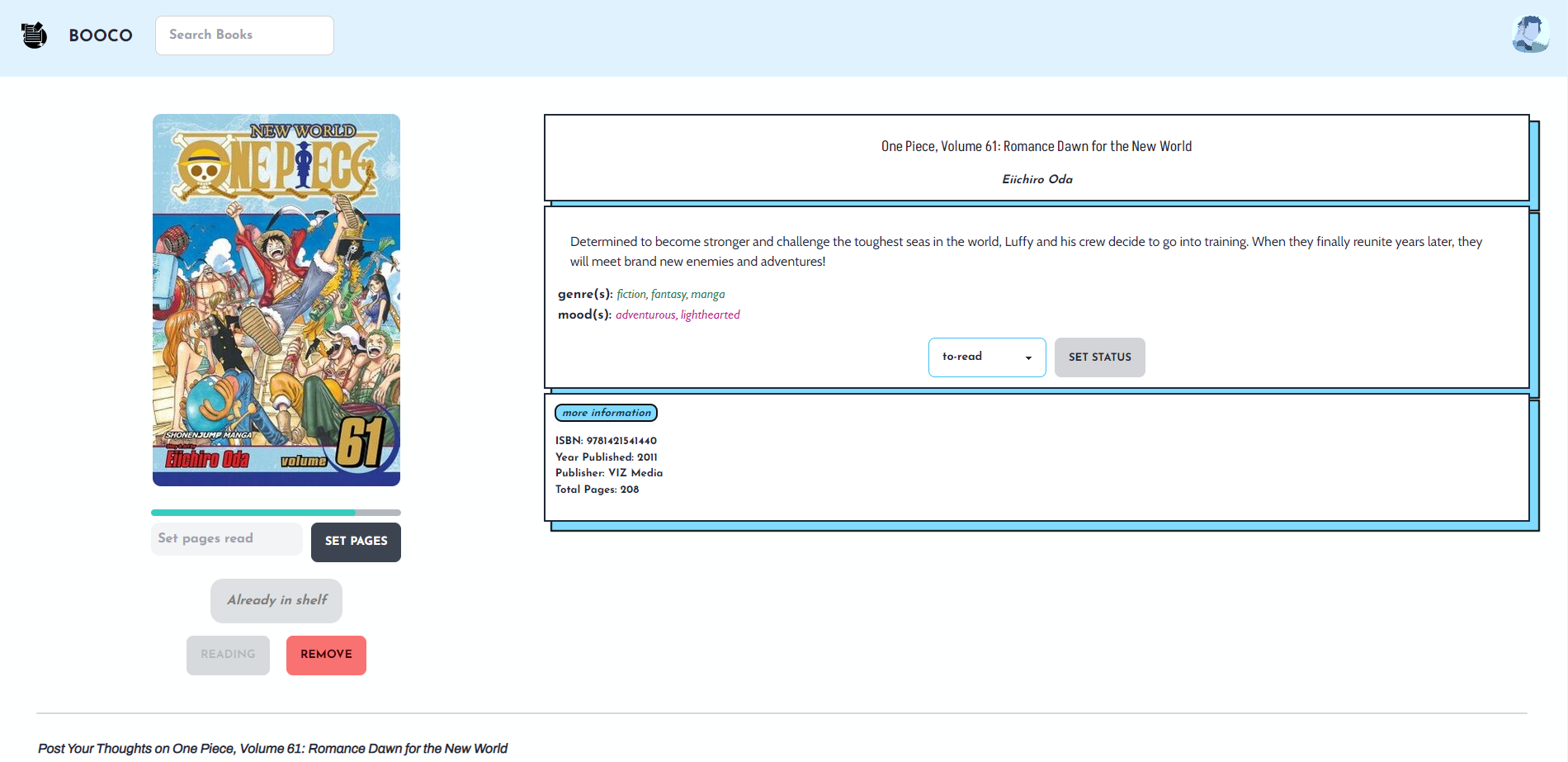Click the Publisher: VIZ Media line
This screenshot has width=1568, height=762.
(609, 473)
